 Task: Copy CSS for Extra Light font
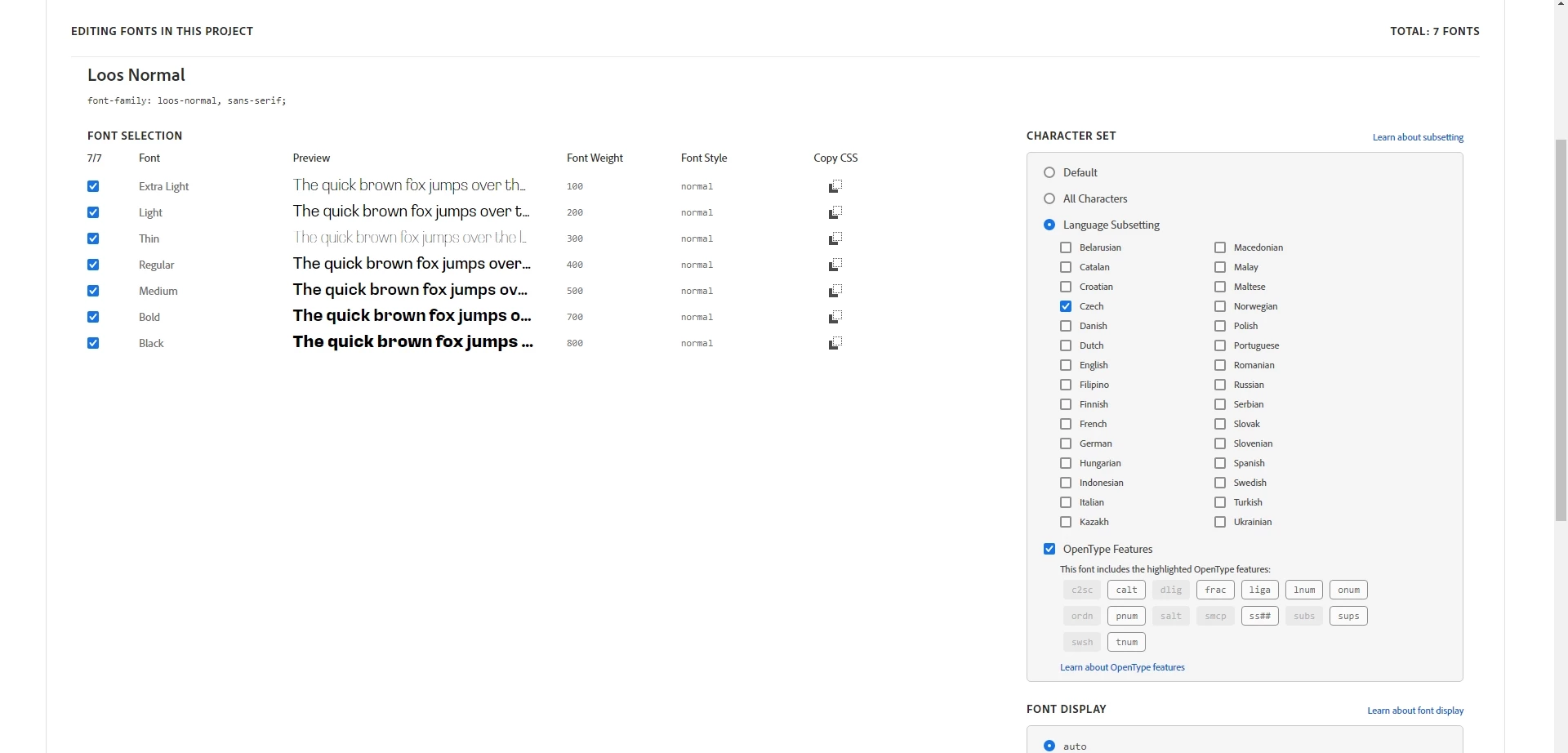[x=835, y=186]
